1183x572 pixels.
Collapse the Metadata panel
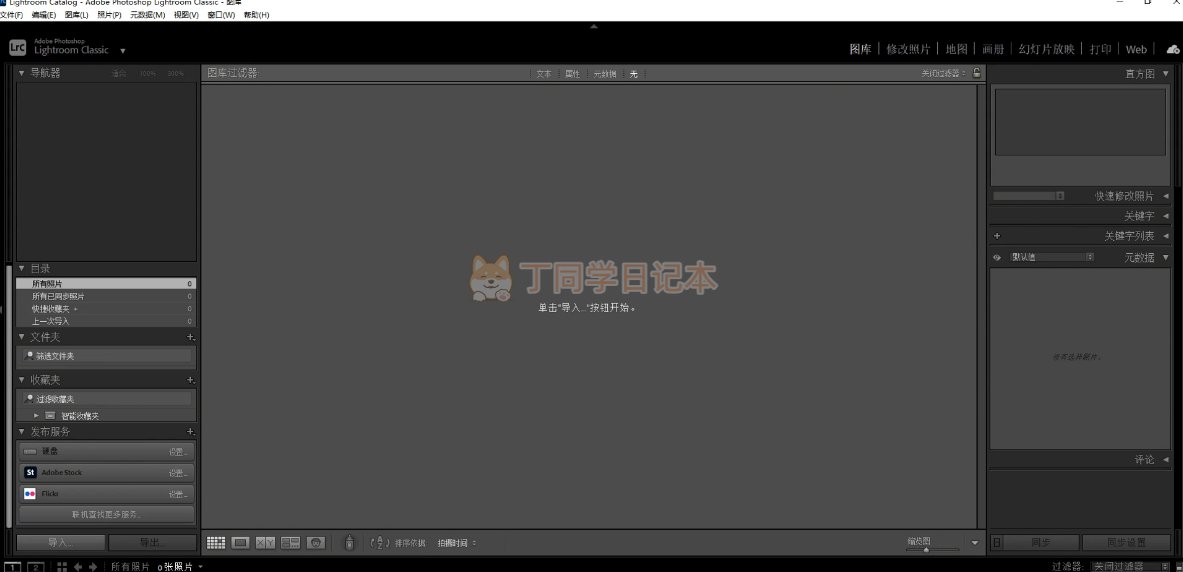point(1166,257)
